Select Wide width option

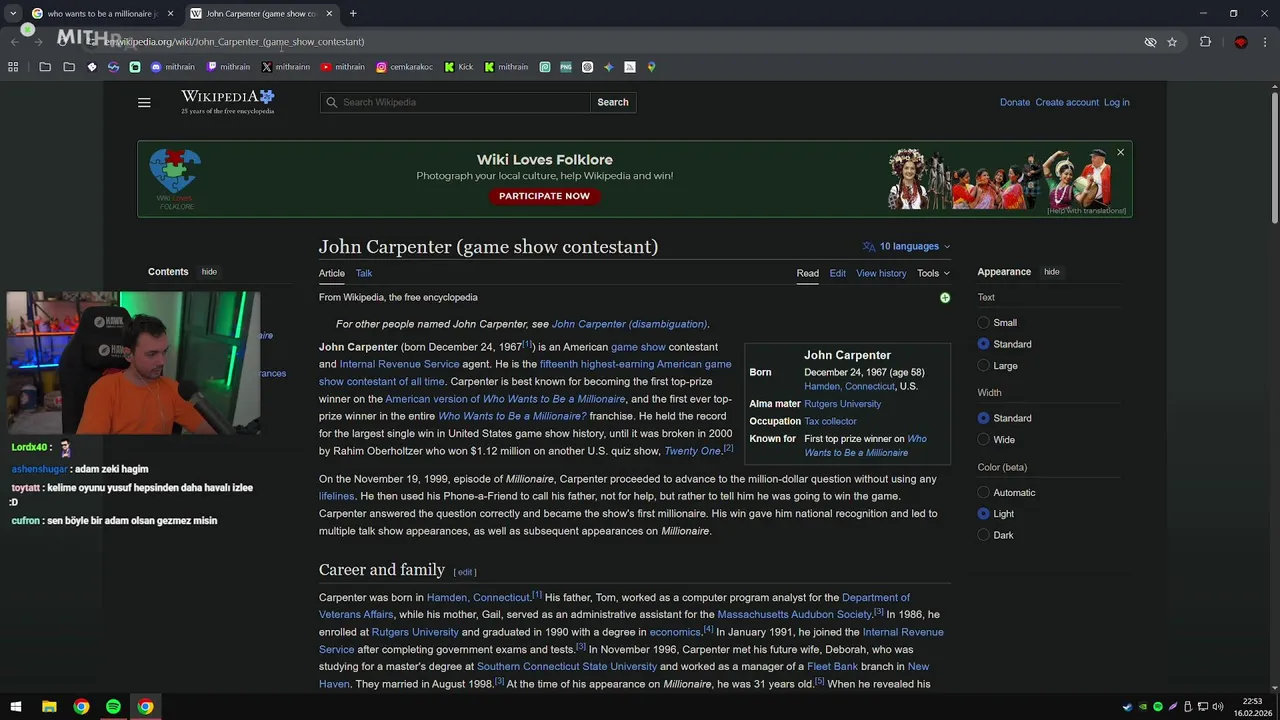(x=983, y=440)
